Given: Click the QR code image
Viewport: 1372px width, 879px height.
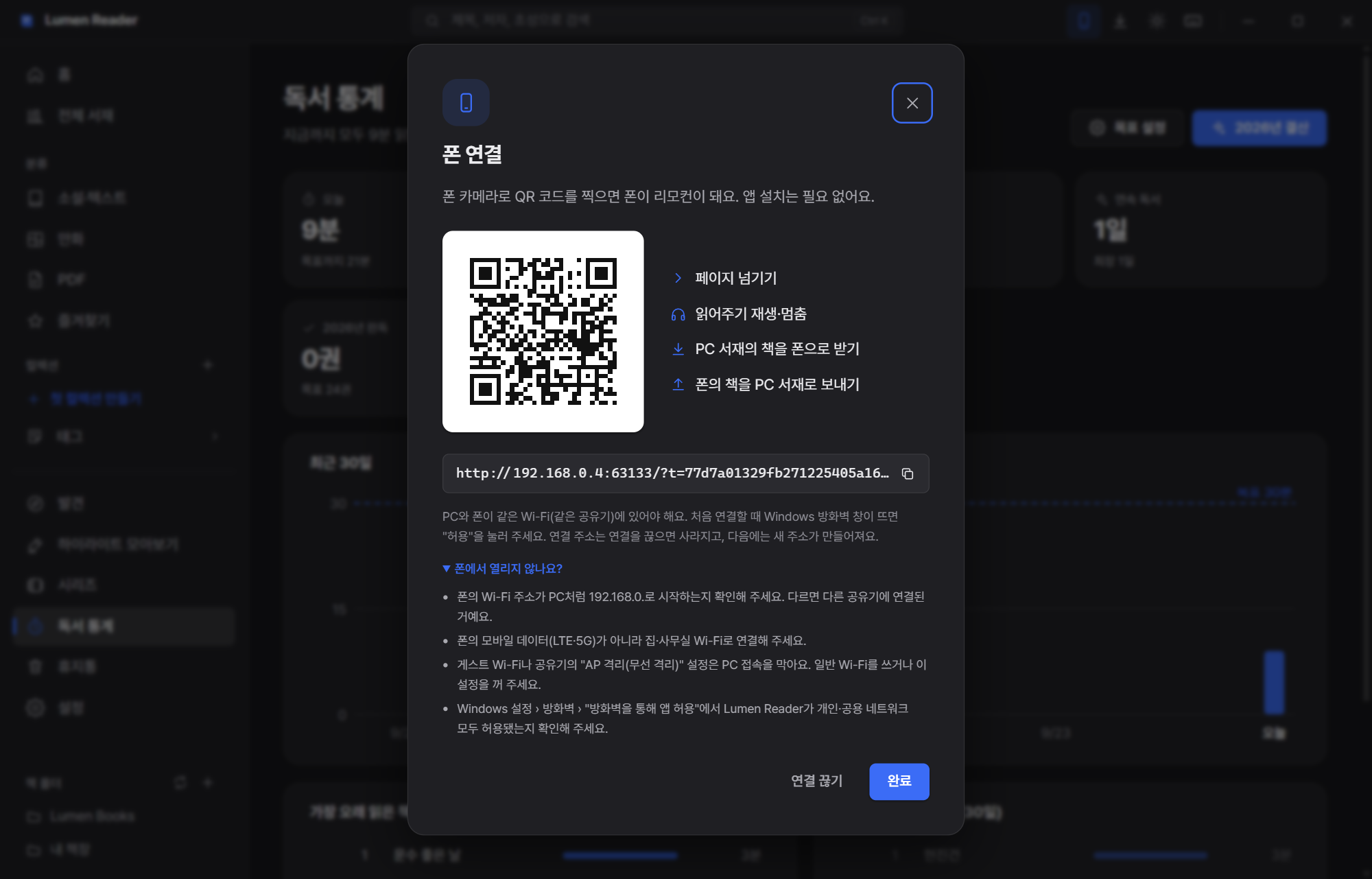Looking at the screenshot, I should [x=543, y=331].
